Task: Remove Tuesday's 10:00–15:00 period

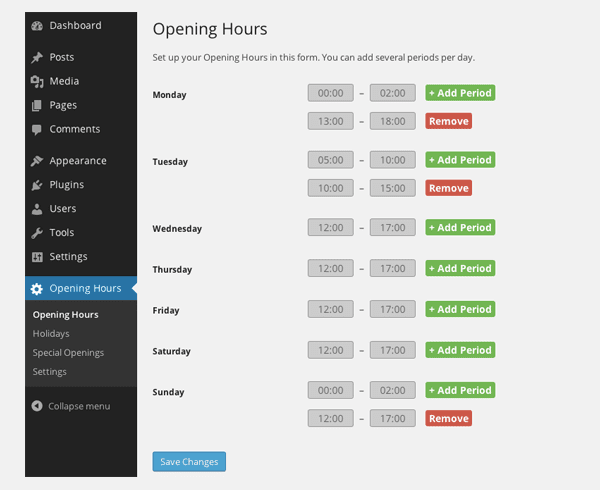Action: point(448,188)
